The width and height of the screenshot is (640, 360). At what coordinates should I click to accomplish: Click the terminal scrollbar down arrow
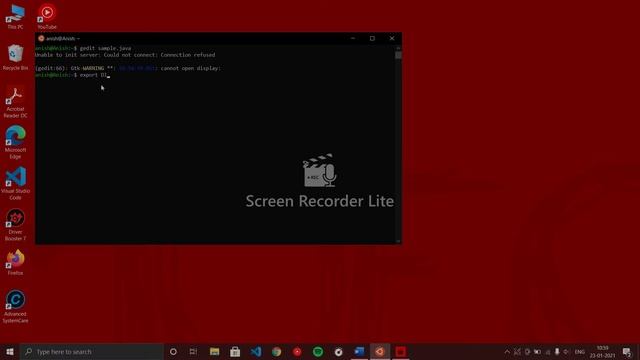[x=398, y=241]
